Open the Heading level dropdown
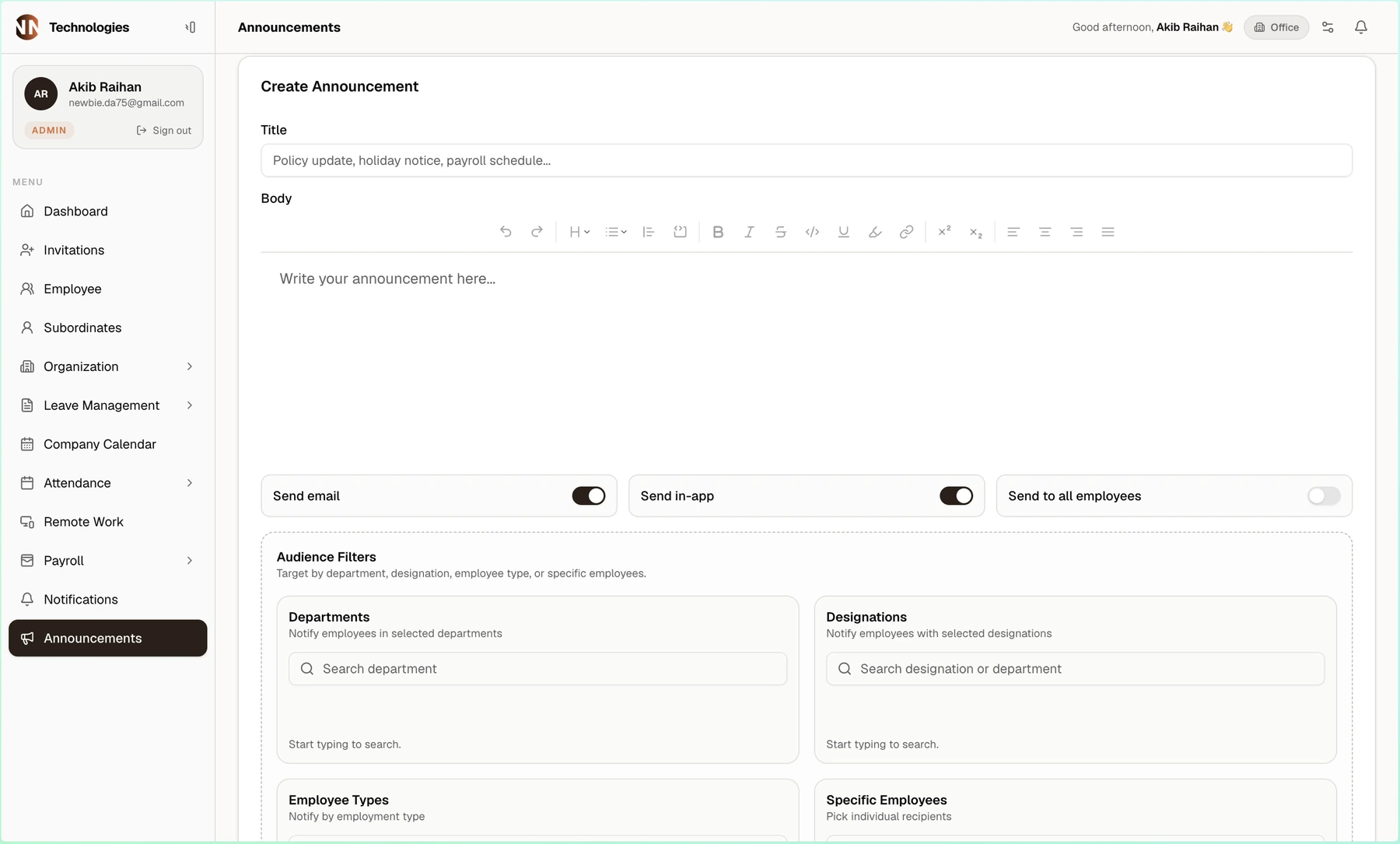This screenshot has width=1400, height=844. tap(579, 232)
